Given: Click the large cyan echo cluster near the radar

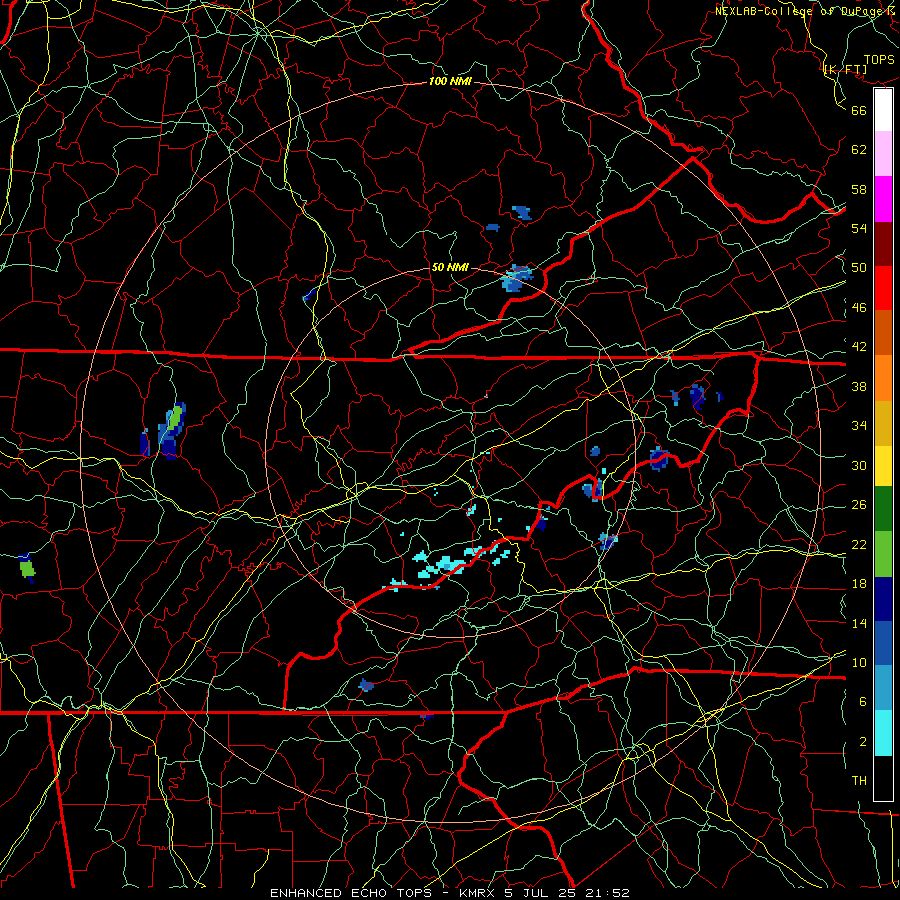Looking at the screenshot, I should click(445, 565).
